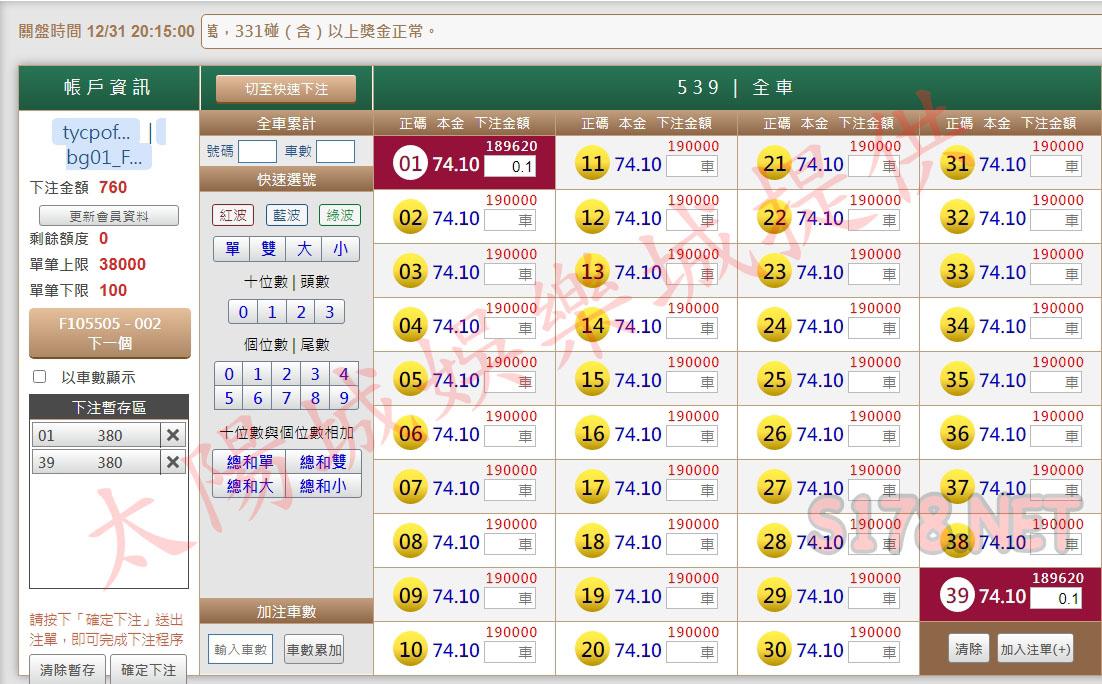Click the F105505-002 下一個 button

click(x=110, y=333)
